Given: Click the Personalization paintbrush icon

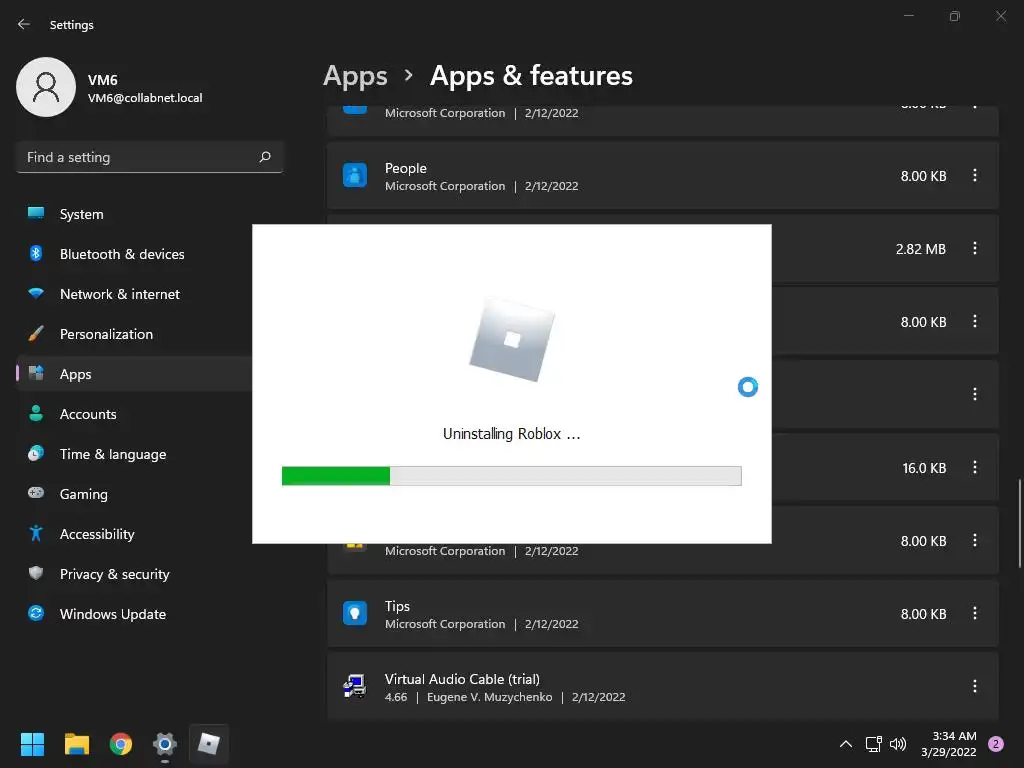Looking at the screenshot, I should pyautogui.click(x=36, y=333).
